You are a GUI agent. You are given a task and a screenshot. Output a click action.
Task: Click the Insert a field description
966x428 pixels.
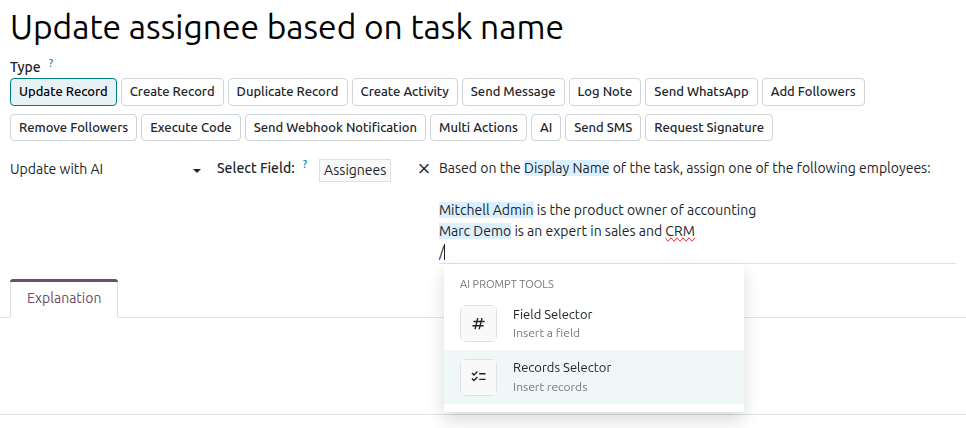coord(546,333)
